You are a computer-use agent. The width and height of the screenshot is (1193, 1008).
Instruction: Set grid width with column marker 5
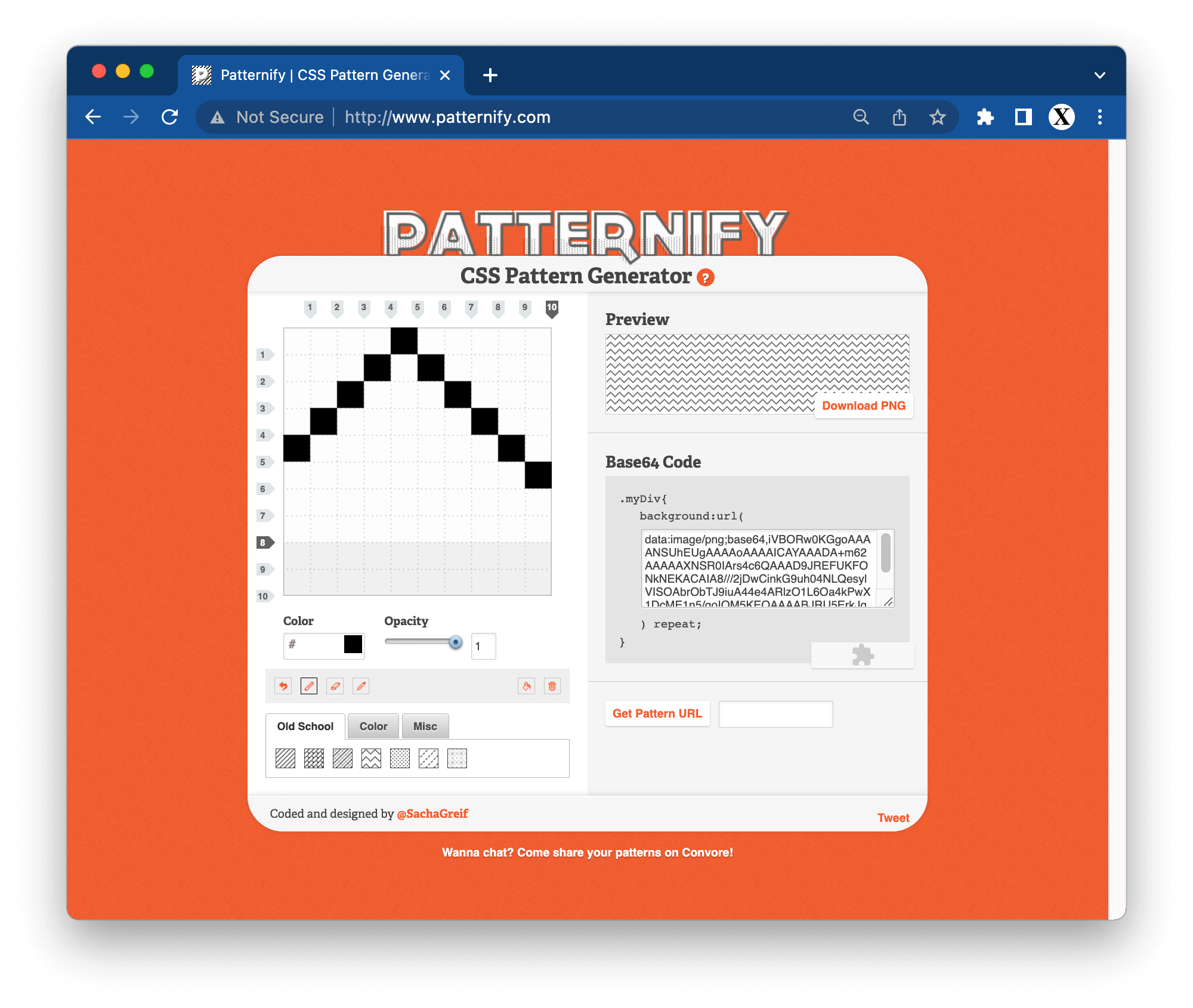pyautogui.click(x=418, y=308)
